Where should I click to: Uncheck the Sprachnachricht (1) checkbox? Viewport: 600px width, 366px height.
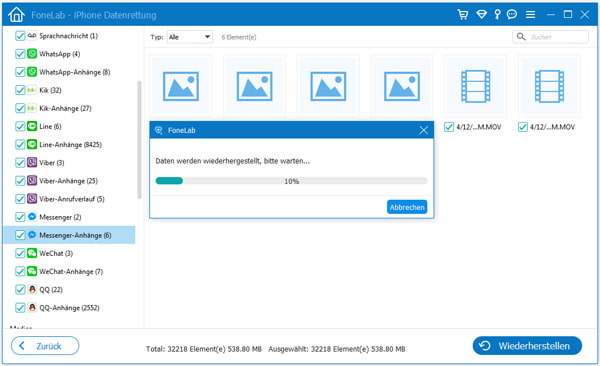(x=20, y=36)
